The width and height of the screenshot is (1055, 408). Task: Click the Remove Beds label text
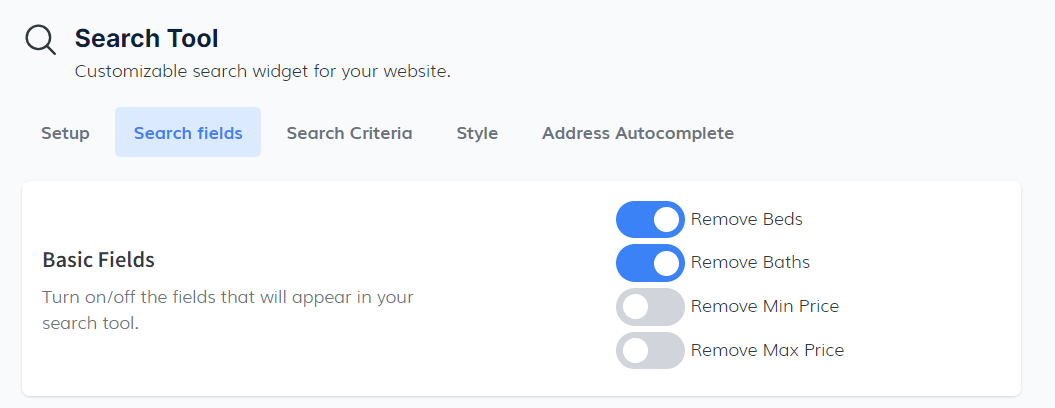click(746, 219)
